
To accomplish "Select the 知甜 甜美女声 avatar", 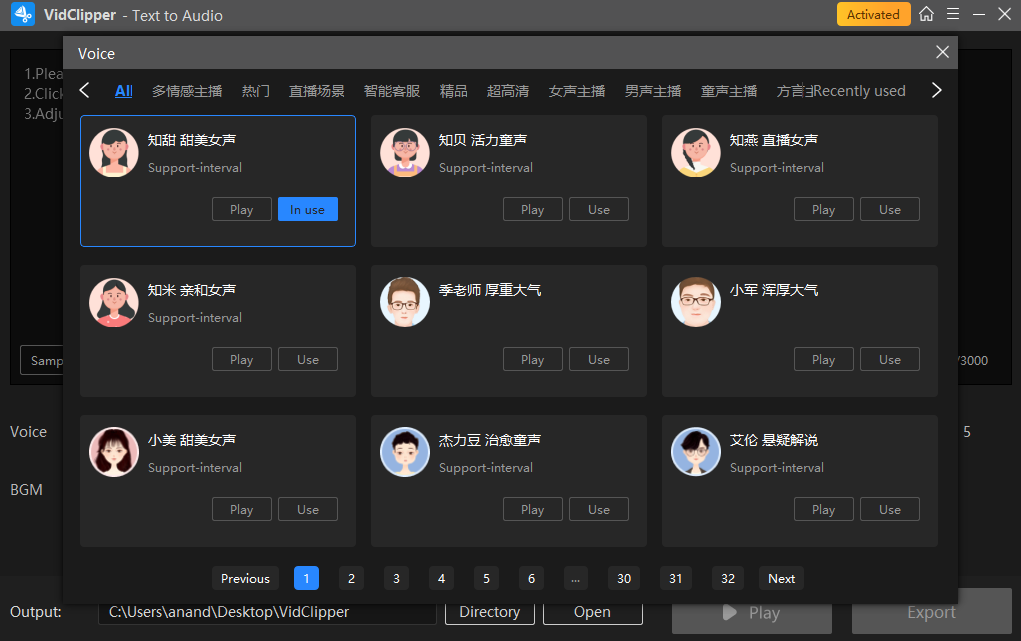I will click(x=114, y=153).
